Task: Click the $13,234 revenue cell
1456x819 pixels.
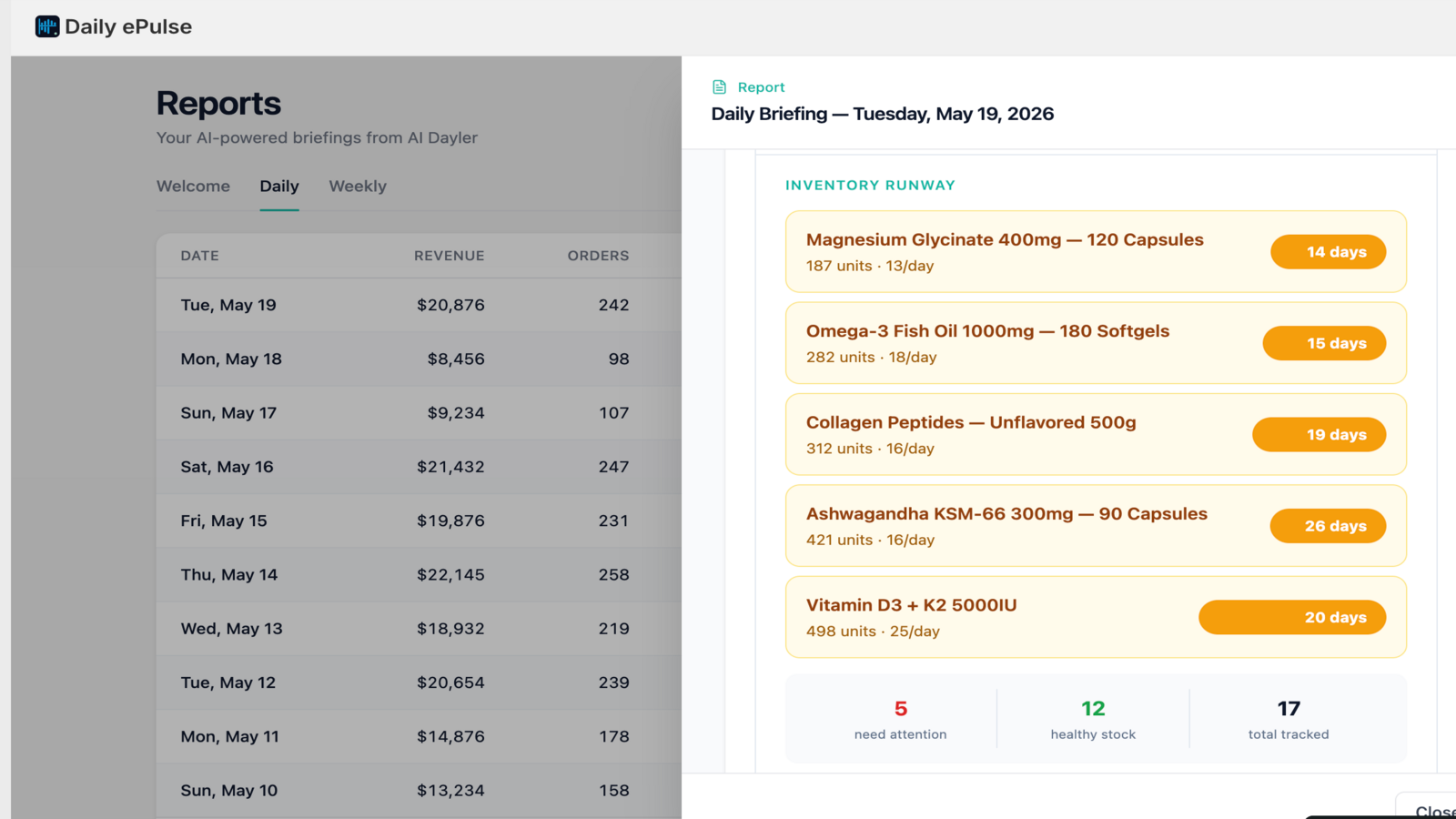Action: [450, 790]
